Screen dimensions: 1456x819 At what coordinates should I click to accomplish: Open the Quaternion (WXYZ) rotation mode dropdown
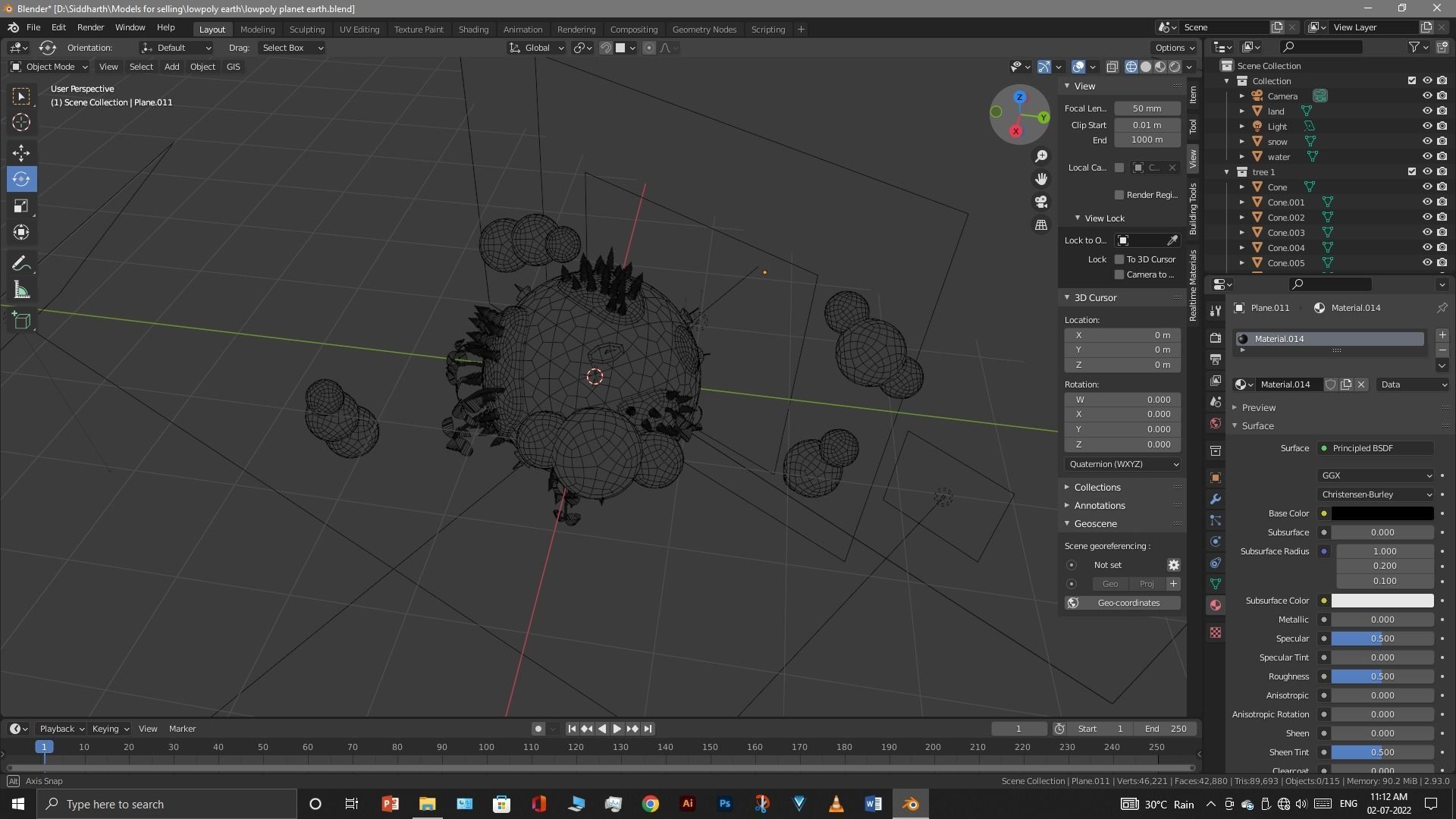point(1122,464)
